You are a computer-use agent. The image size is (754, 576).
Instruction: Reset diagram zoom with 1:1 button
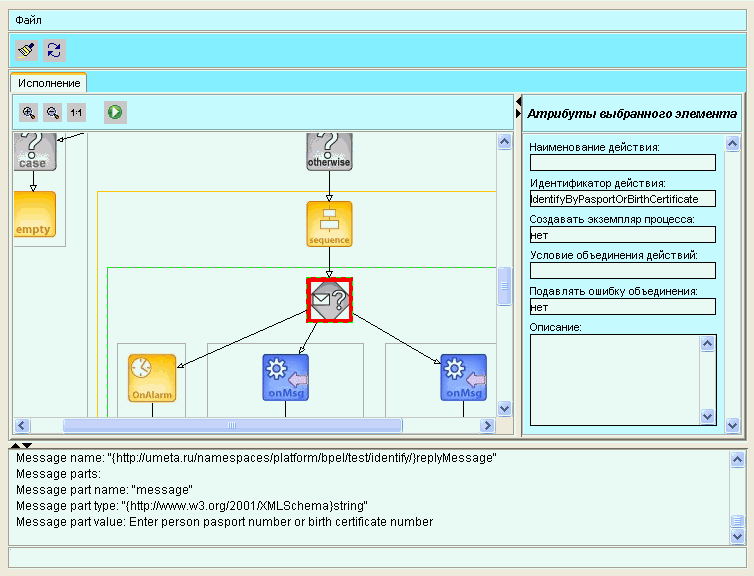(x=76, y=113)
